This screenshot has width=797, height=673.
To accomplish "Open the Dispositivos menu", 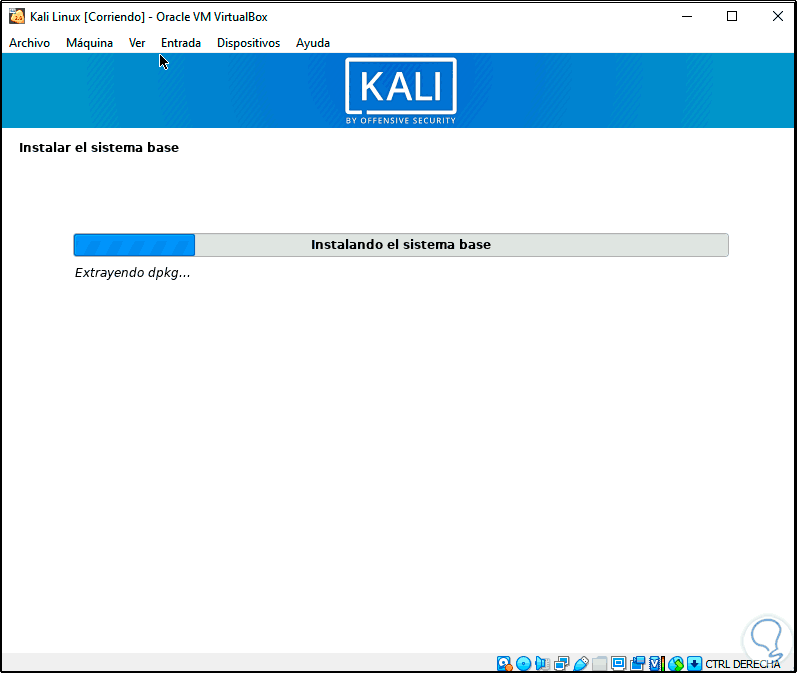I will pos(249,43).
